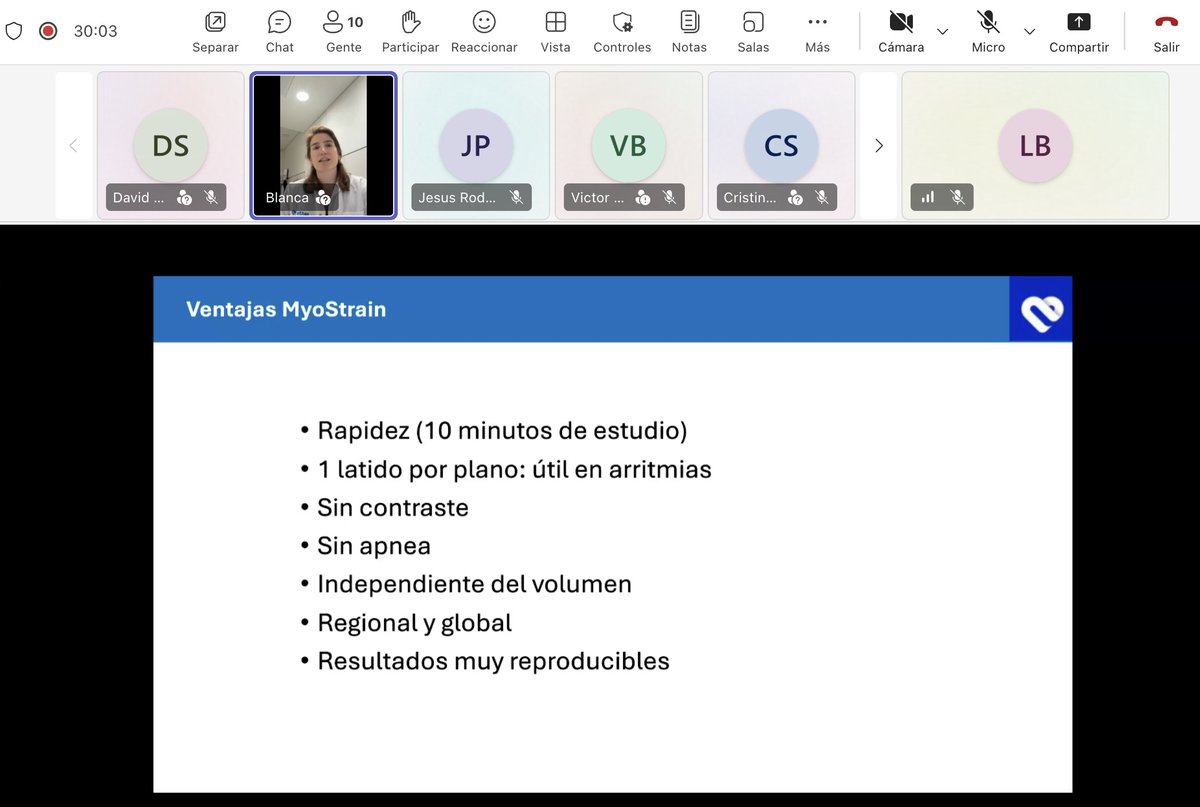Click muted mic icon on Jesus Rod tile
This screenshot has height=807, width=1200.
coord(516,197)
